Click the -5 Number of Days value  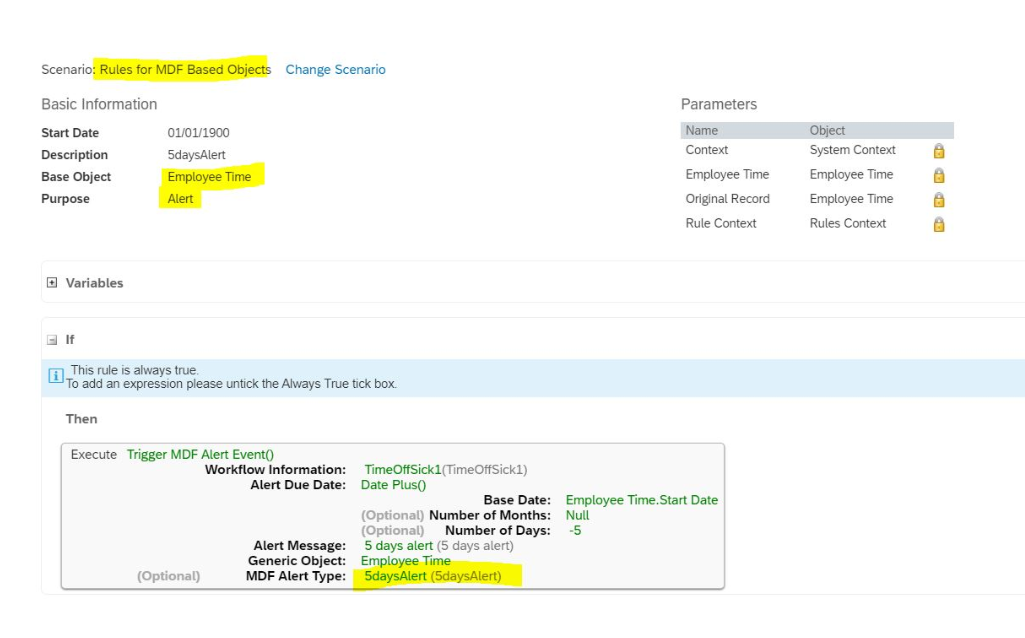[x=575, y=530]
